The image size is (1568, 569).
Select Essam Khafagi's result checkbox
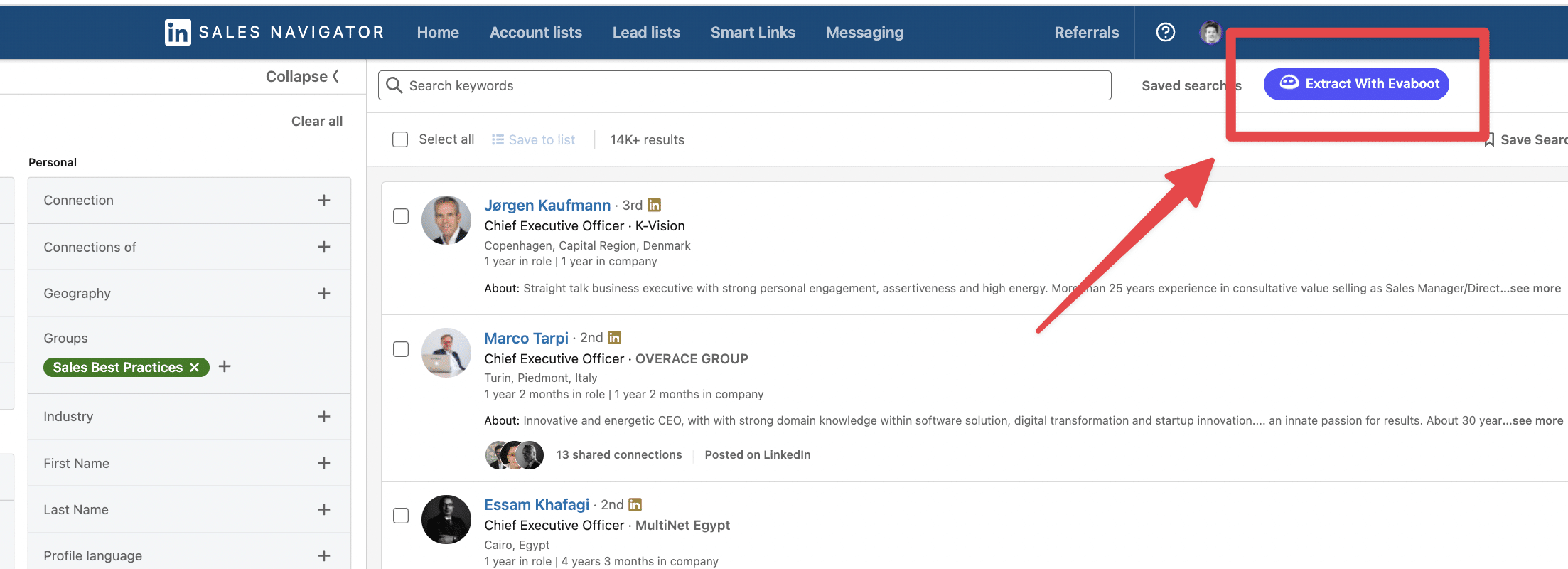(x=401, y=516)
